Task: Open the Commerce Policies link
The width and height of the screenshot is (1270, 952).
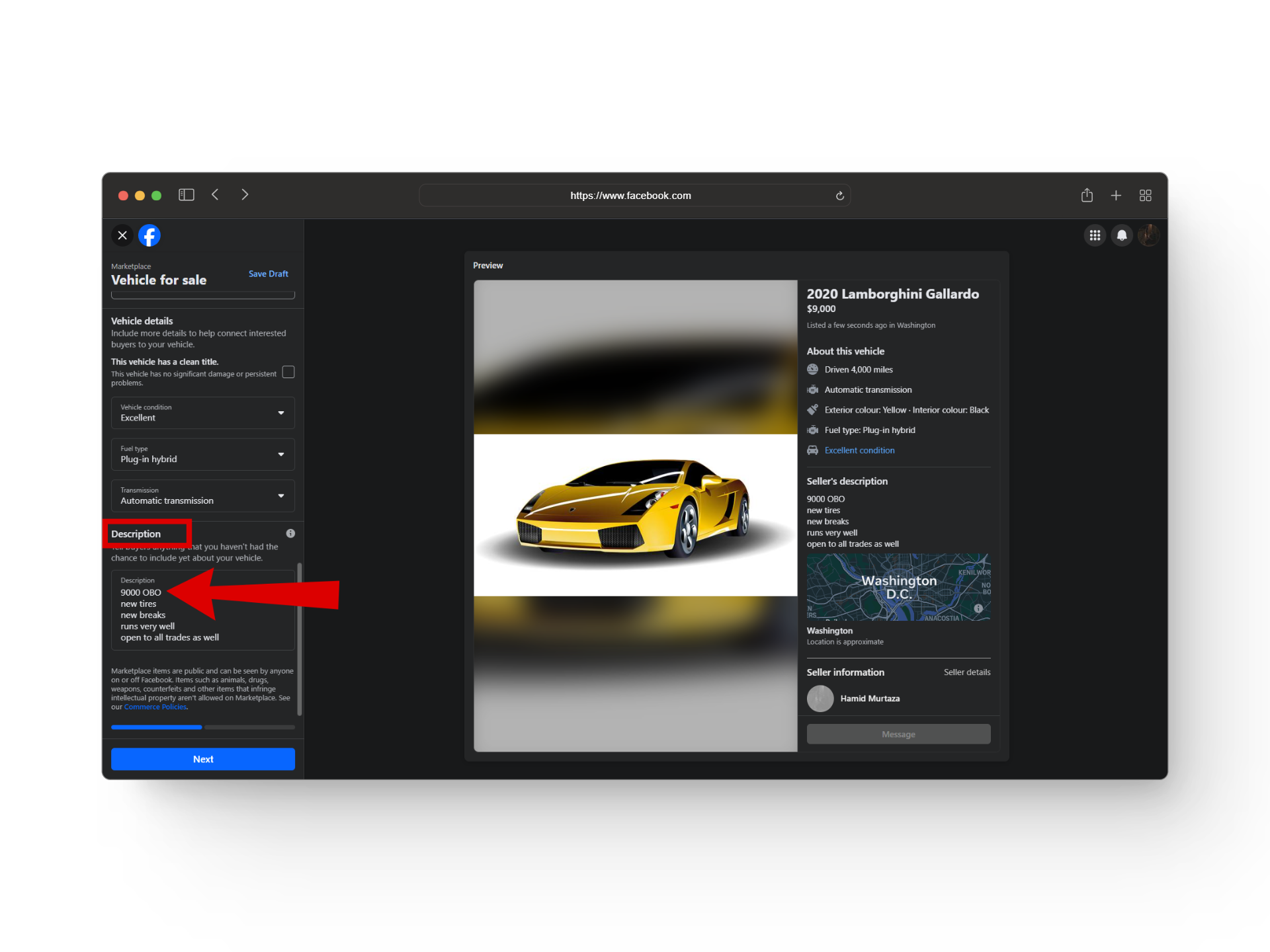Action: click(x=155, y=707)
